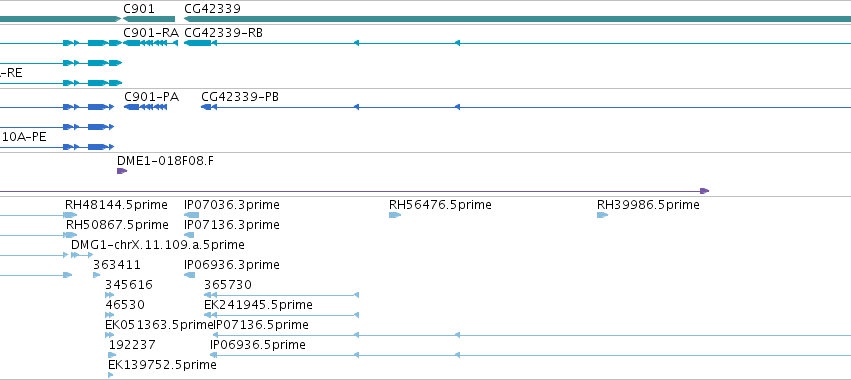
Task: Click the C901-RA transcript feature
Action: [x=150, y=43]
